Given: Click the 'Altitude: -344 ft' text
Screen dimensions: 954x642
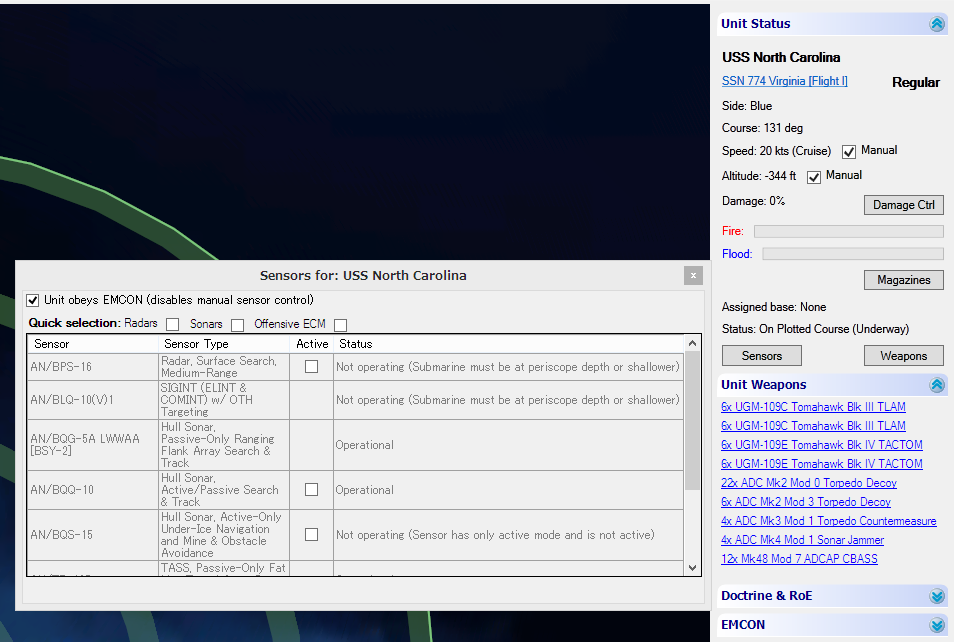Looking at the screenshot, I should (759, 176).
